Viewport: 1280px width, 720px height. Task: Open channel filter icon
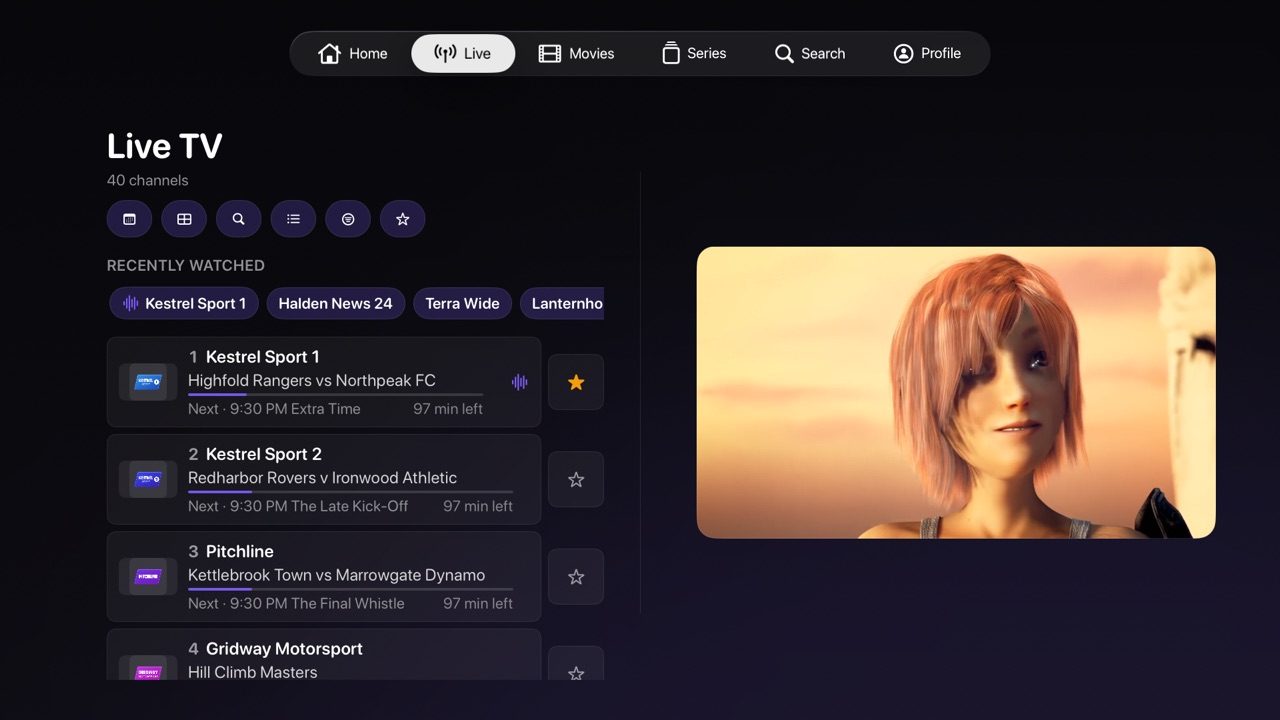click(348, 219)
